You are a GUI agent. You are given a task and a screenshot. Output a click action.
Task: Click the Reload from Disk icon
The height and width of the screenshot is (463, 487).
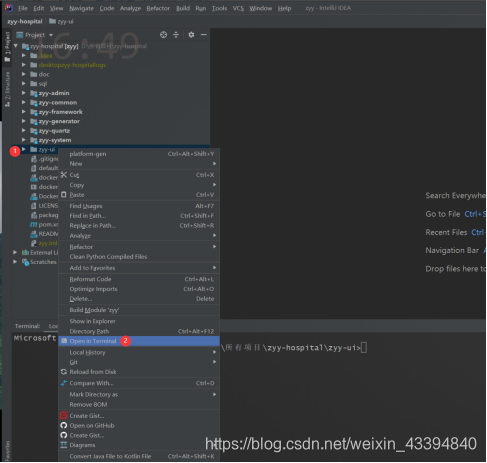click(64, 372)
